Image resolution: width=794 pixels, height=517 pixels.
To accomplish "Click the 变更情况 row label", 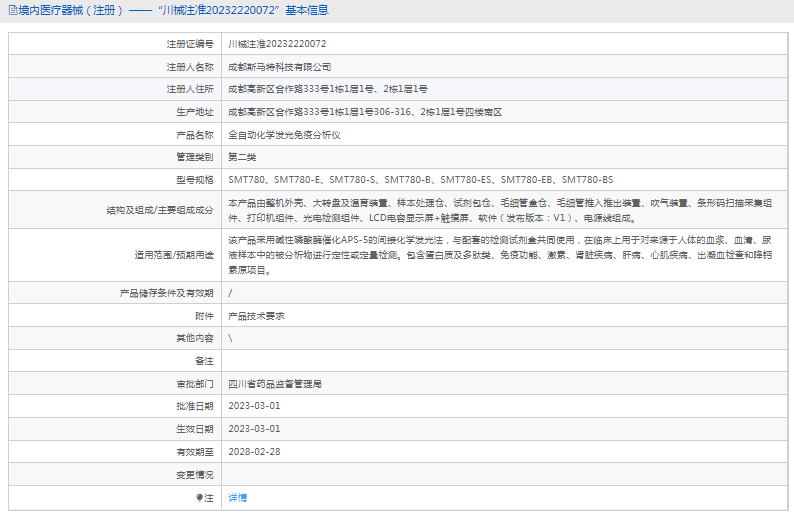I will coord(195,475).
